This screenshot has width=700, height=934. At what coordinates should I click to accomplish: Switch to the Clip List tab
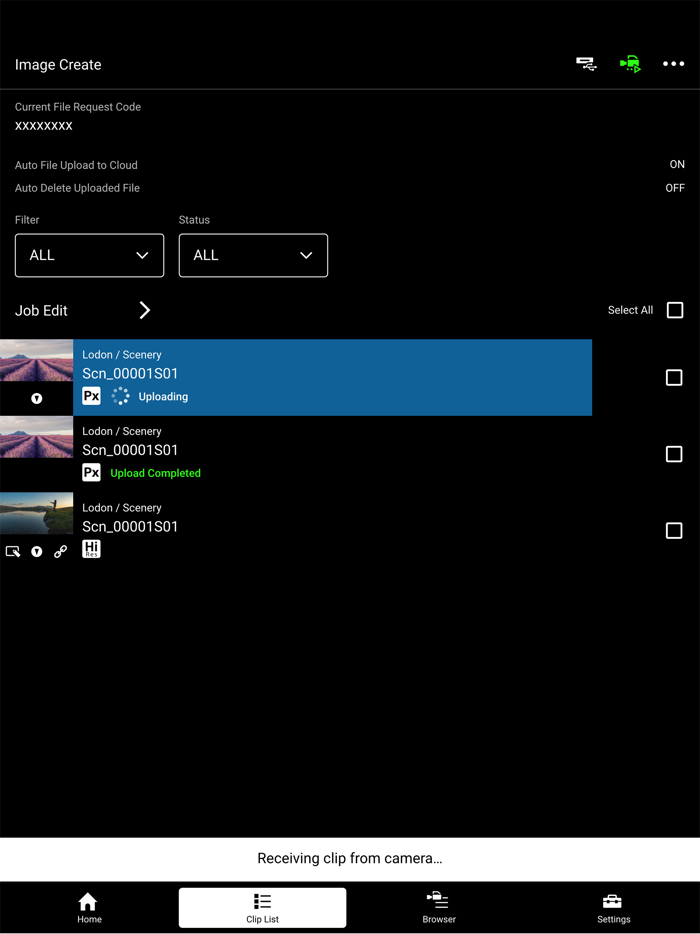[x=262, y=908]
